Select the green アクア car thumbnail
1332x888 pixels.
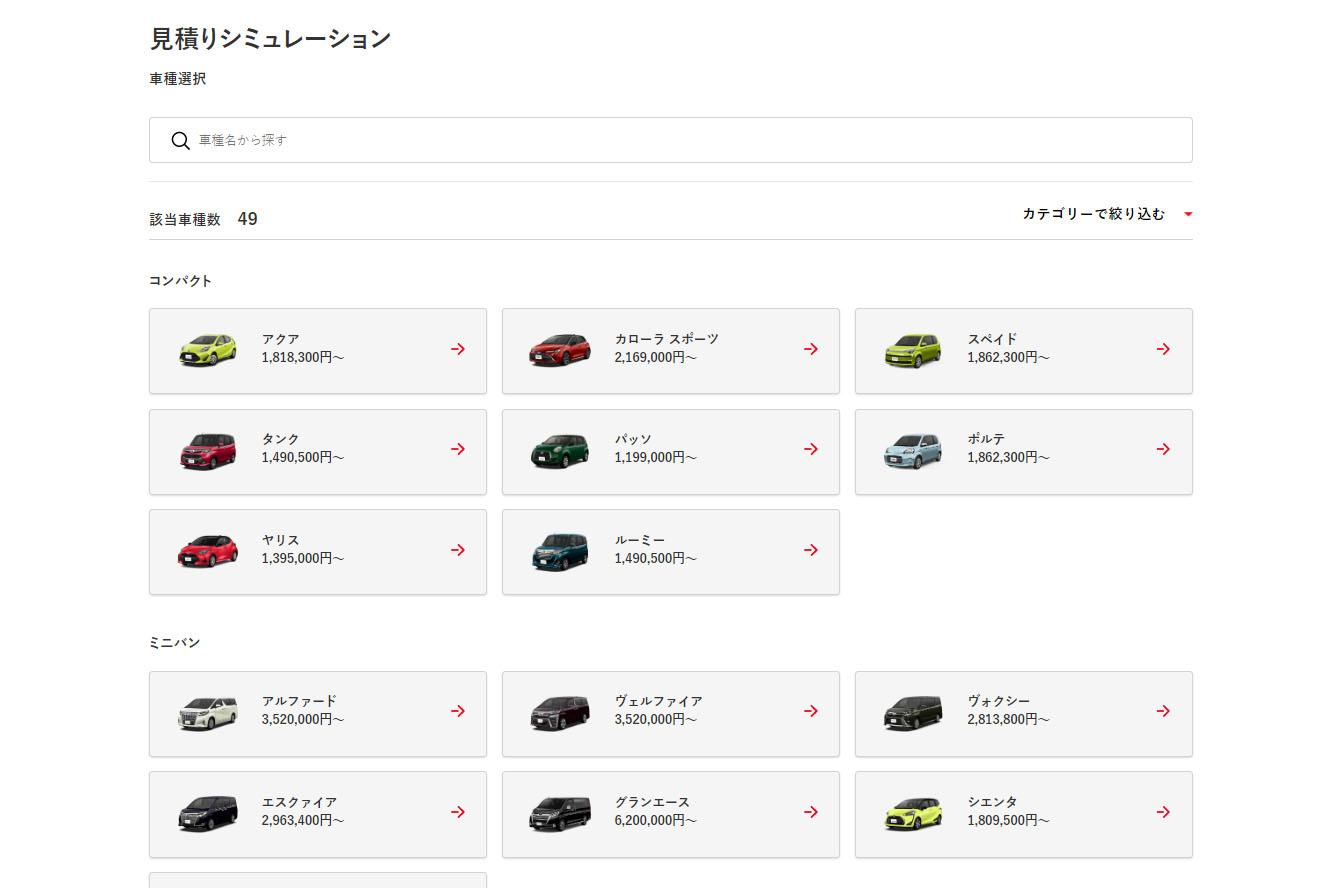[x=208, y=350]
